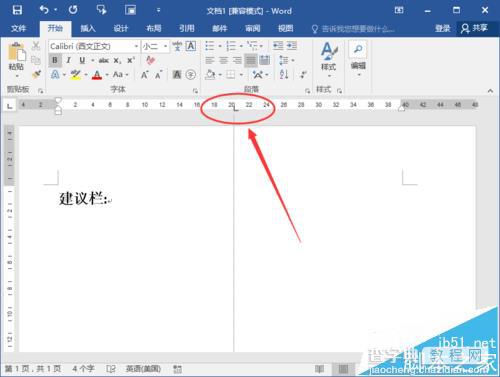Open the Asian layout options
This screenshot has height=377, width=500.
click(x=258, y=74)
